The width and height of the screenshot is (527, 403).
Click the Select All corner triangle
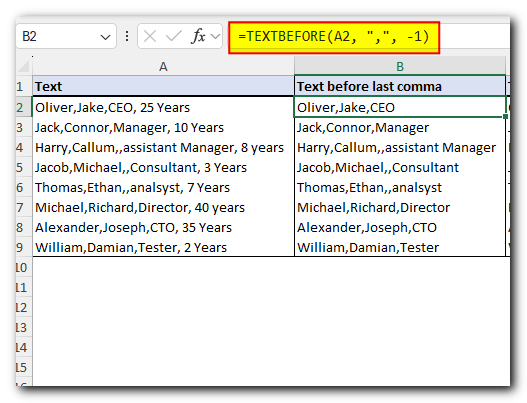[x=24, y=66]
